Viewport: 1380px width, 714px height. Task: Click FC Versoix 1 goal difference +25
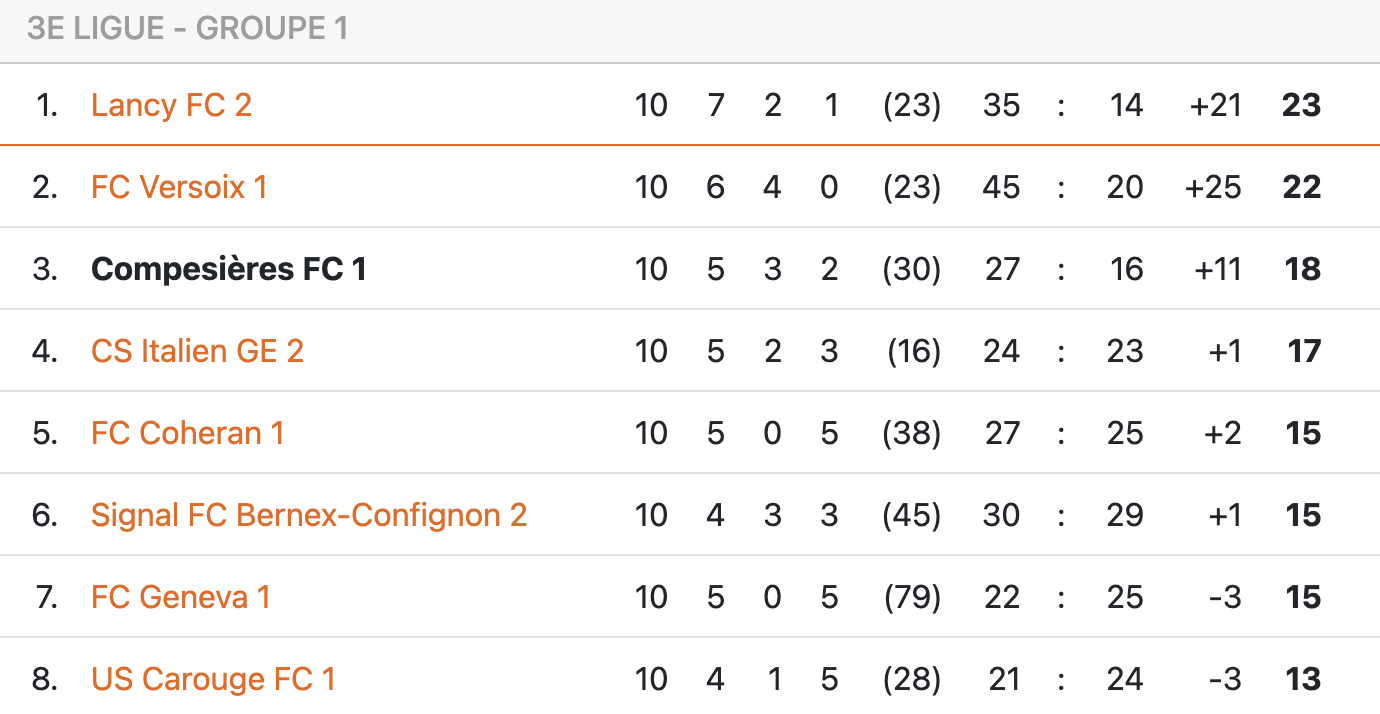click(1212, 187)
